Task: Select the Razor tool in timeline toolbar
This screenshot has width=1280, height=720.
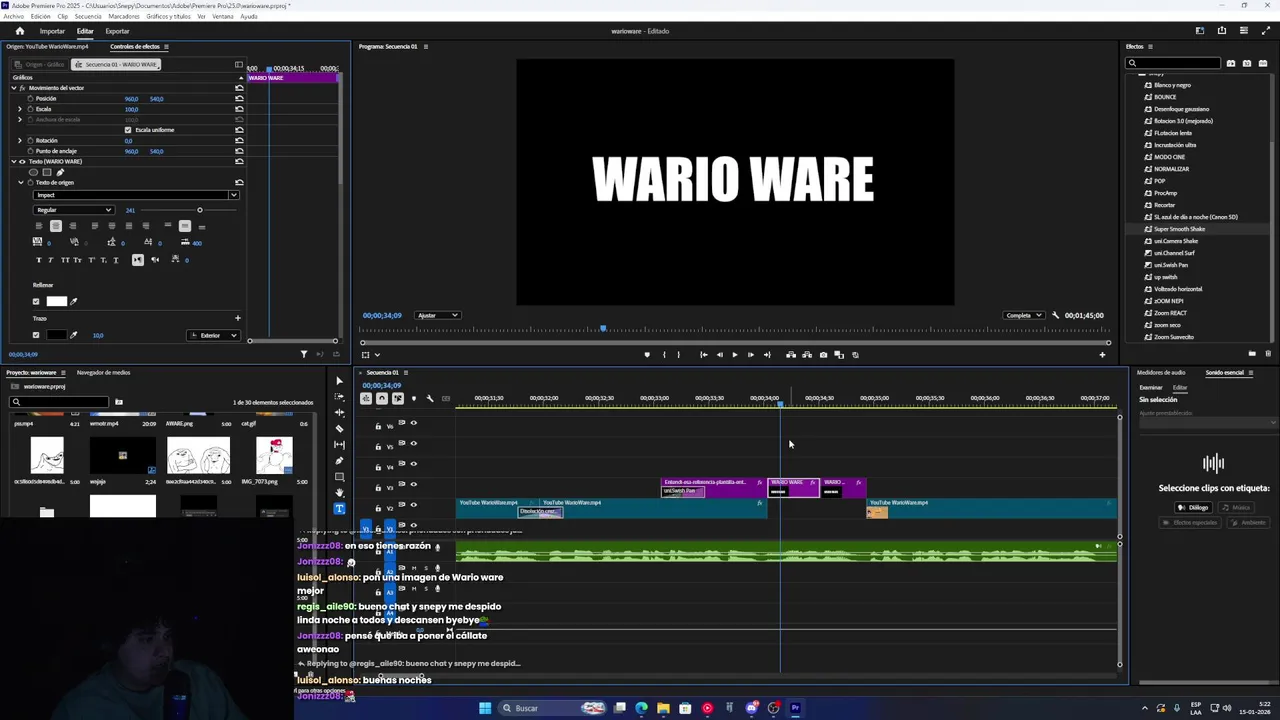Action: point(339,429)
